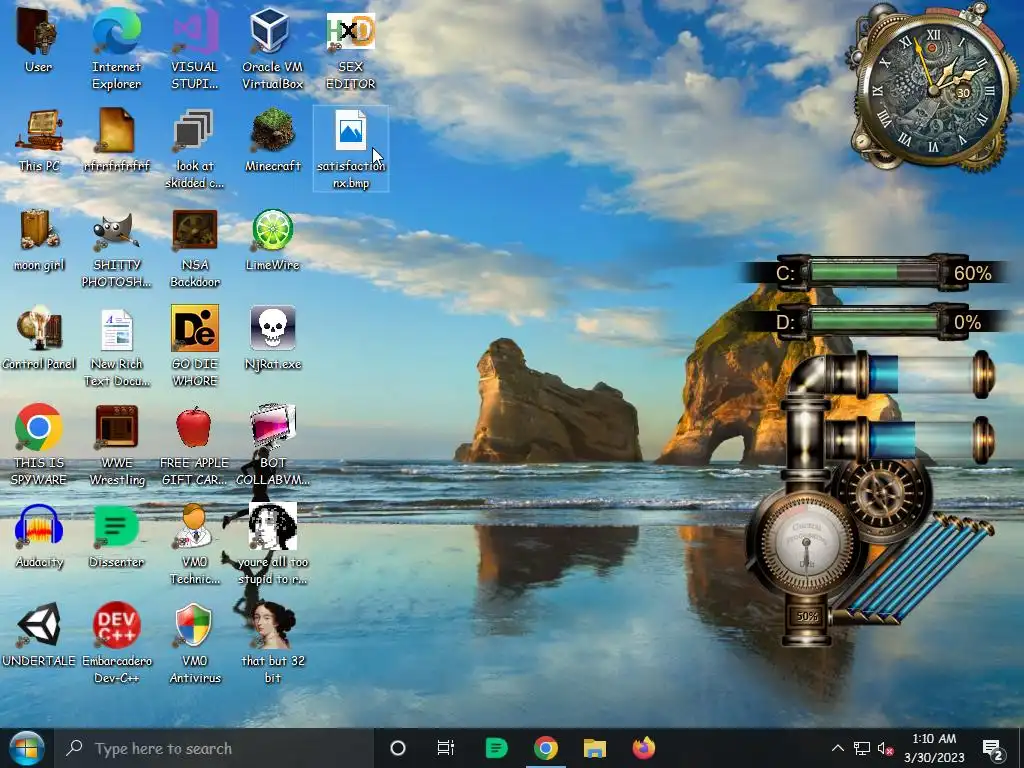
Task: Focus the Type here to search box
Action: (215, 748)
